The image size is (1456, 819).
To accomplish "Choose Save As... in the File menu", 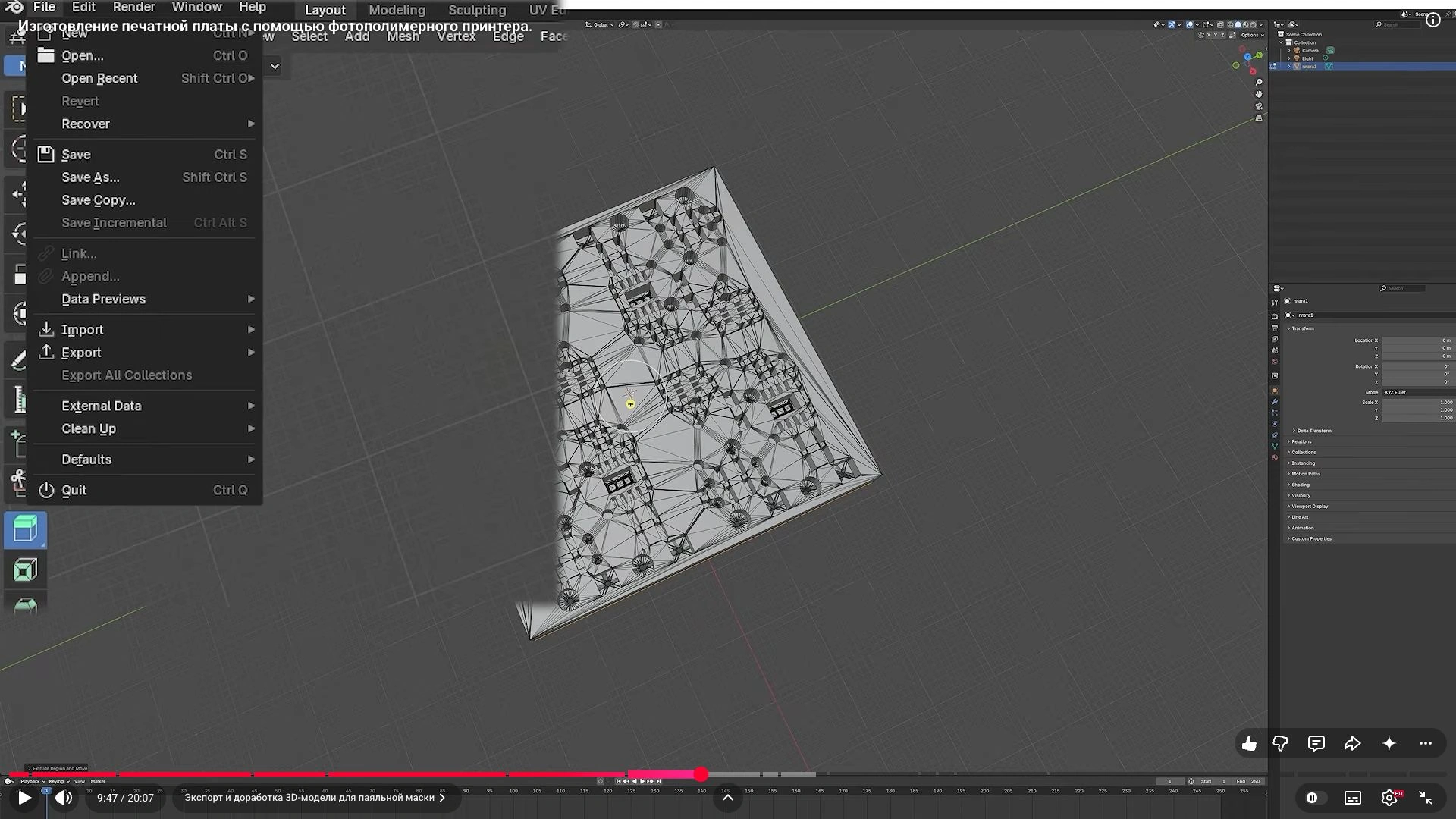I will pos(144,177).
